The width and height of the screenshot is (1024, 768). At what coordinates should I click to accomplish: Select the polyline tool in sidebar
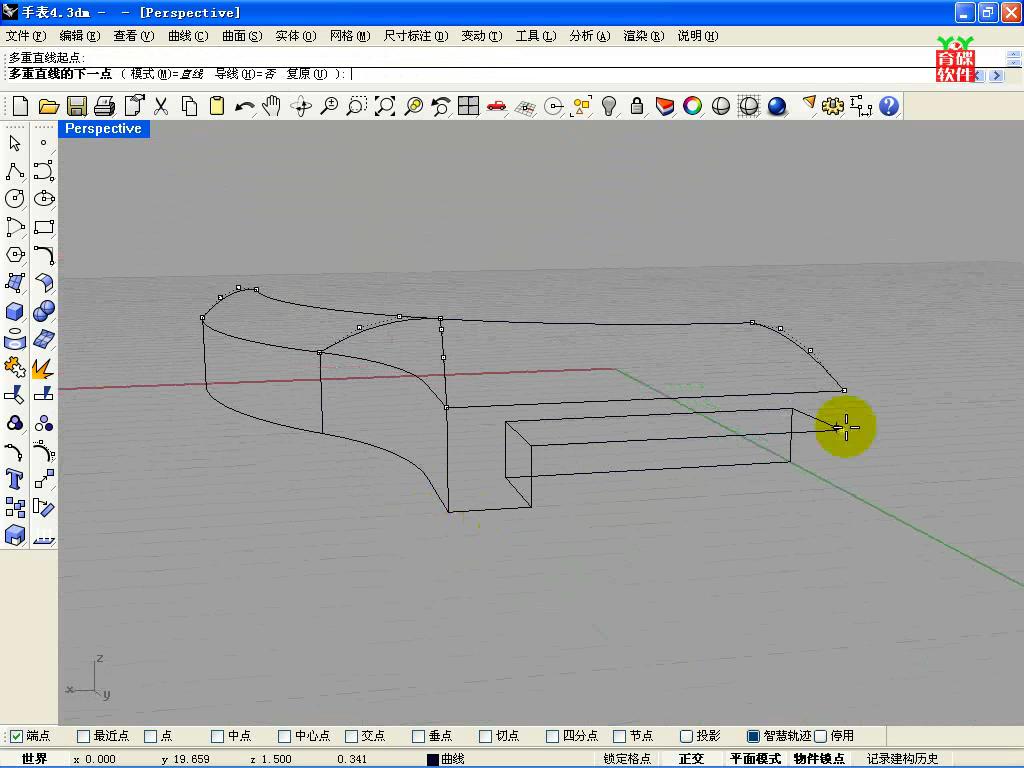point(15,171)
